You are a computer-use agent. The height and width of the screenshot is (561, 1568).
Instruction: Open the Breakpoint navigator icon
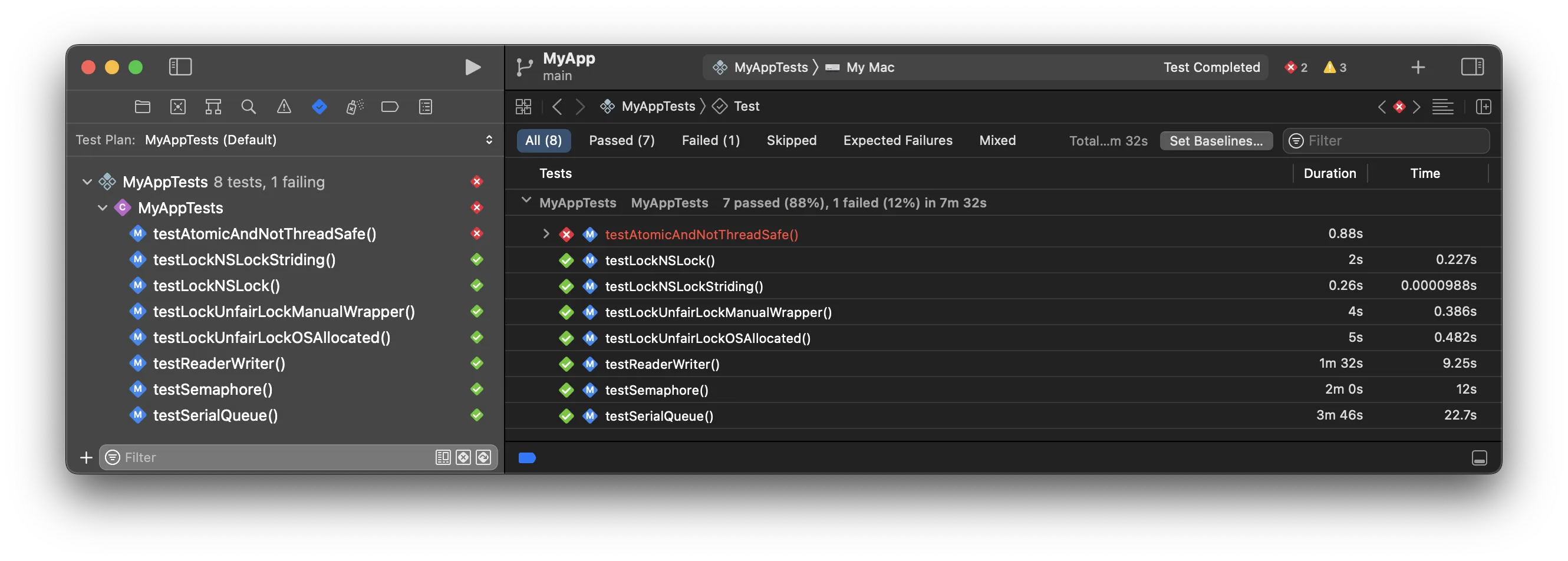click(x=390, y=107)
